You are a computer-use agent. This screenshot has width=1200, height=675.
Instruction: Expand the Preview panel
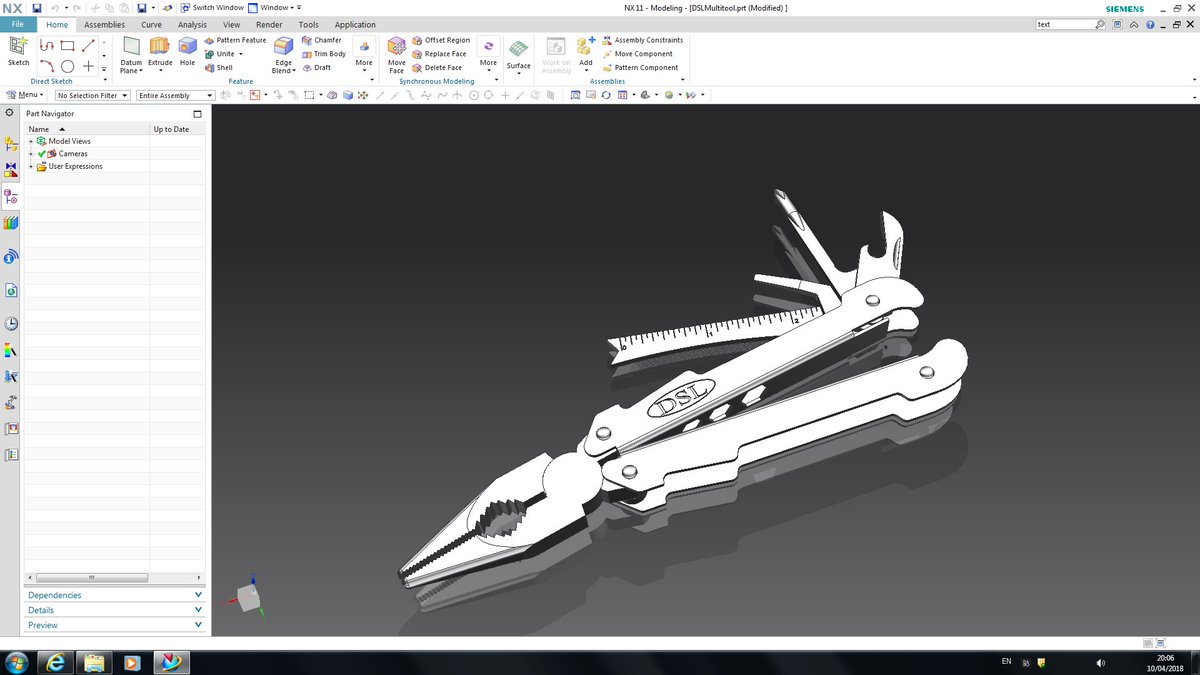point(115,625)
